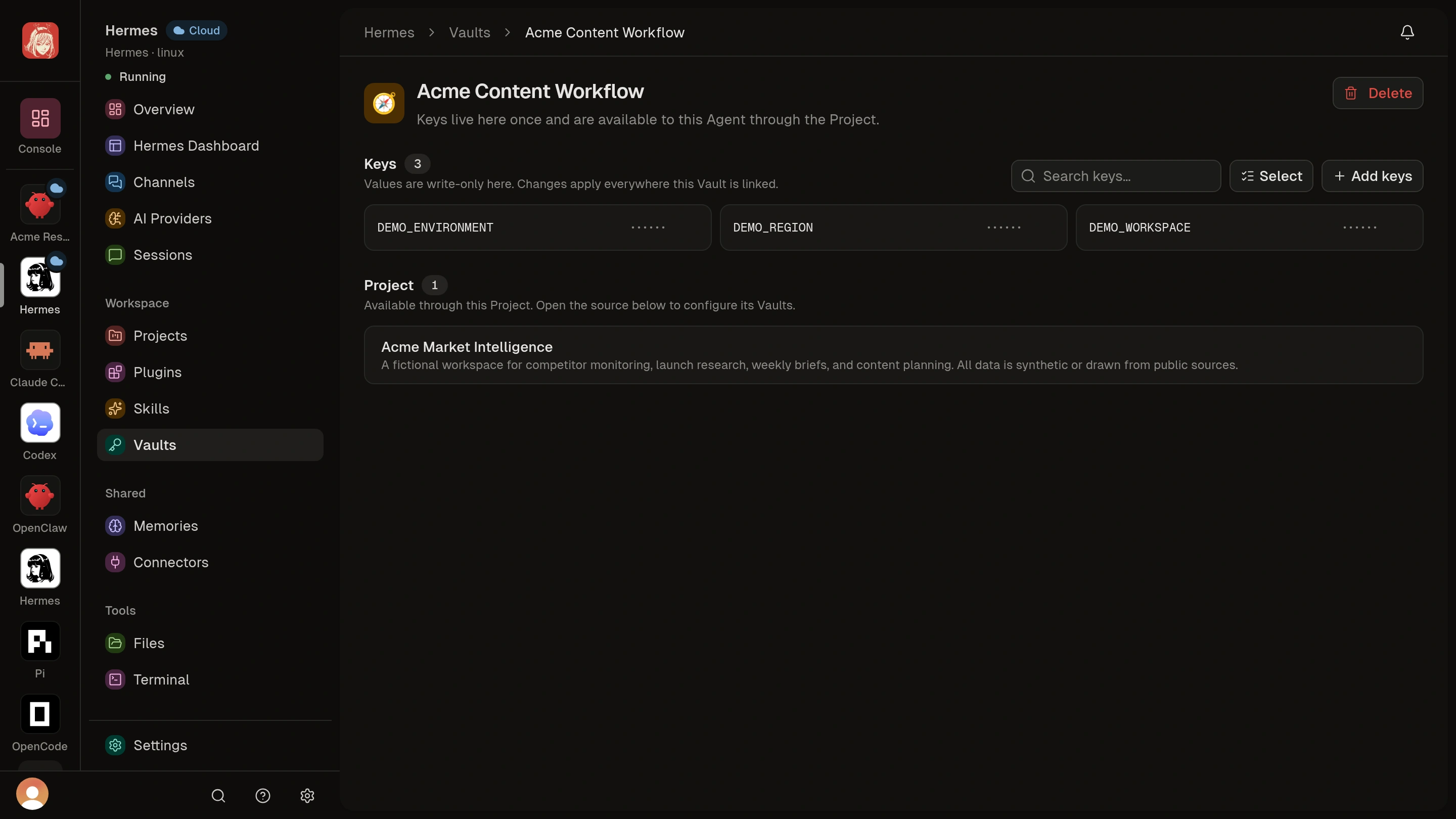
Task: Select the Hermes agent below OpenClaw
Action: pyautogui.click(x=39, y=568)
